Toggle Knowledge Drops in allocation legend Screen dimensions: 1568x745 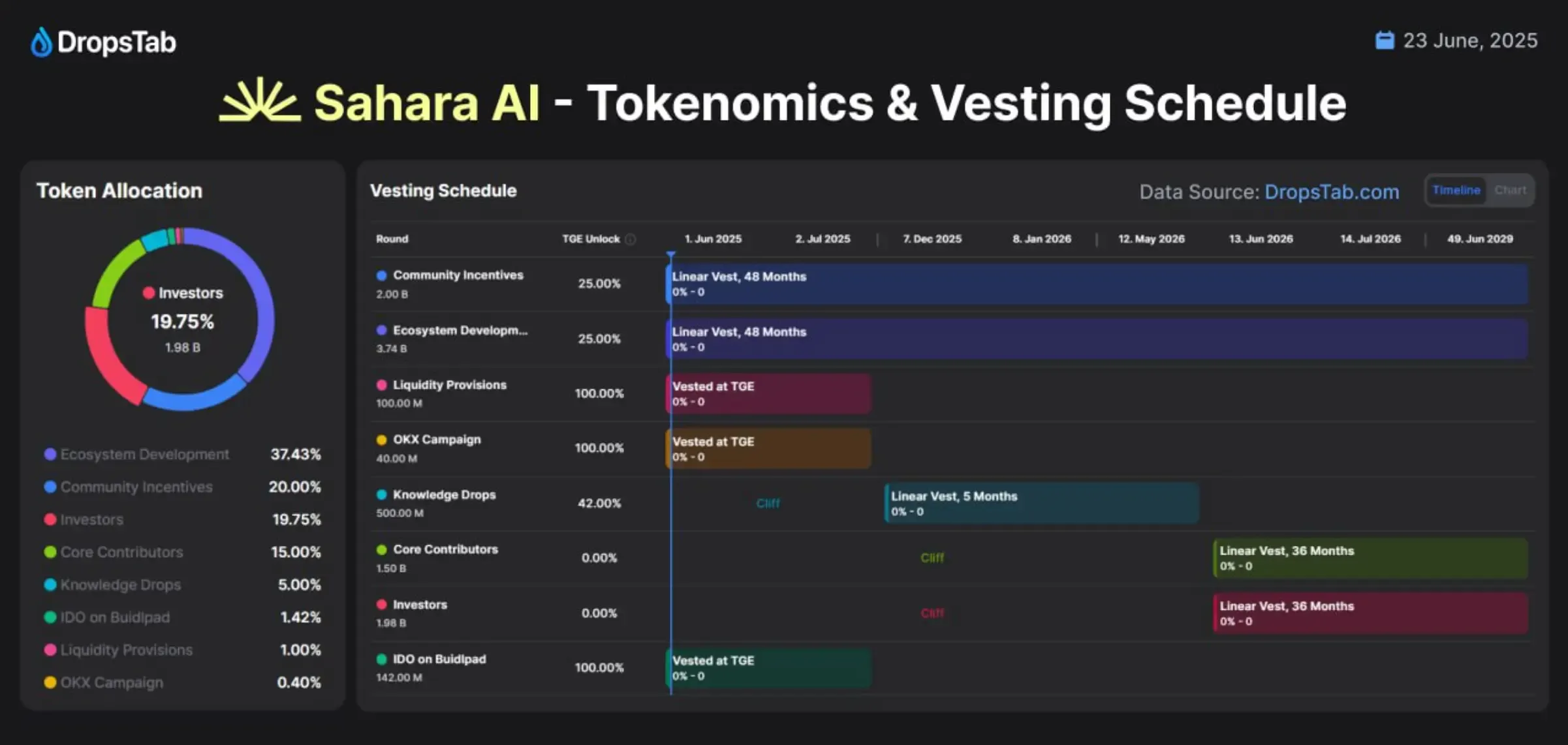120,585
